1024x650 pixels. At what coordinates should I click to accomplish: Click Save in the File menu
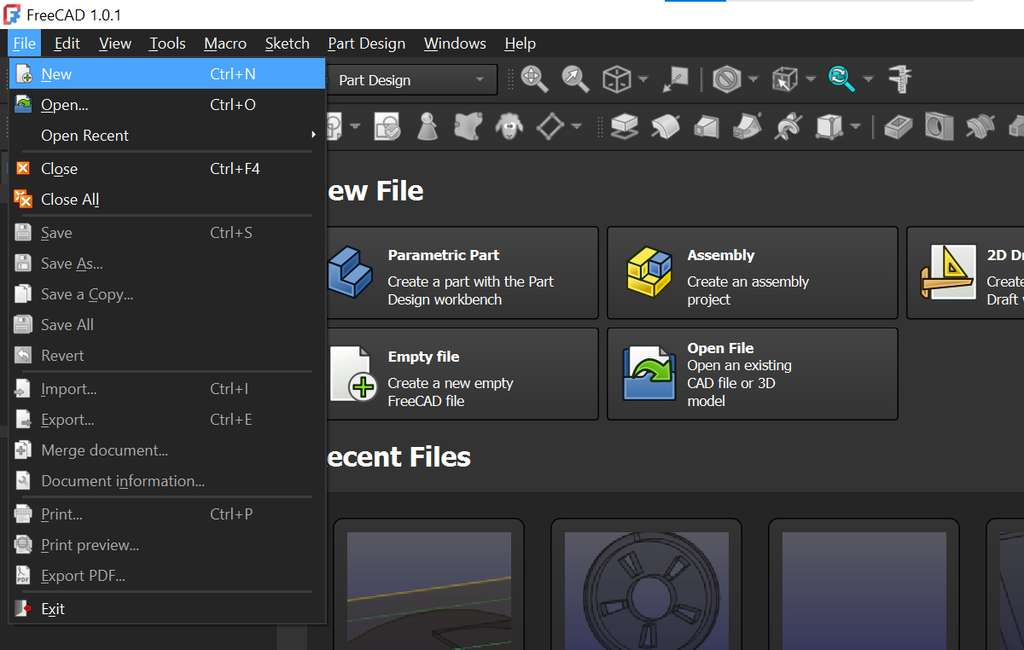167,233
